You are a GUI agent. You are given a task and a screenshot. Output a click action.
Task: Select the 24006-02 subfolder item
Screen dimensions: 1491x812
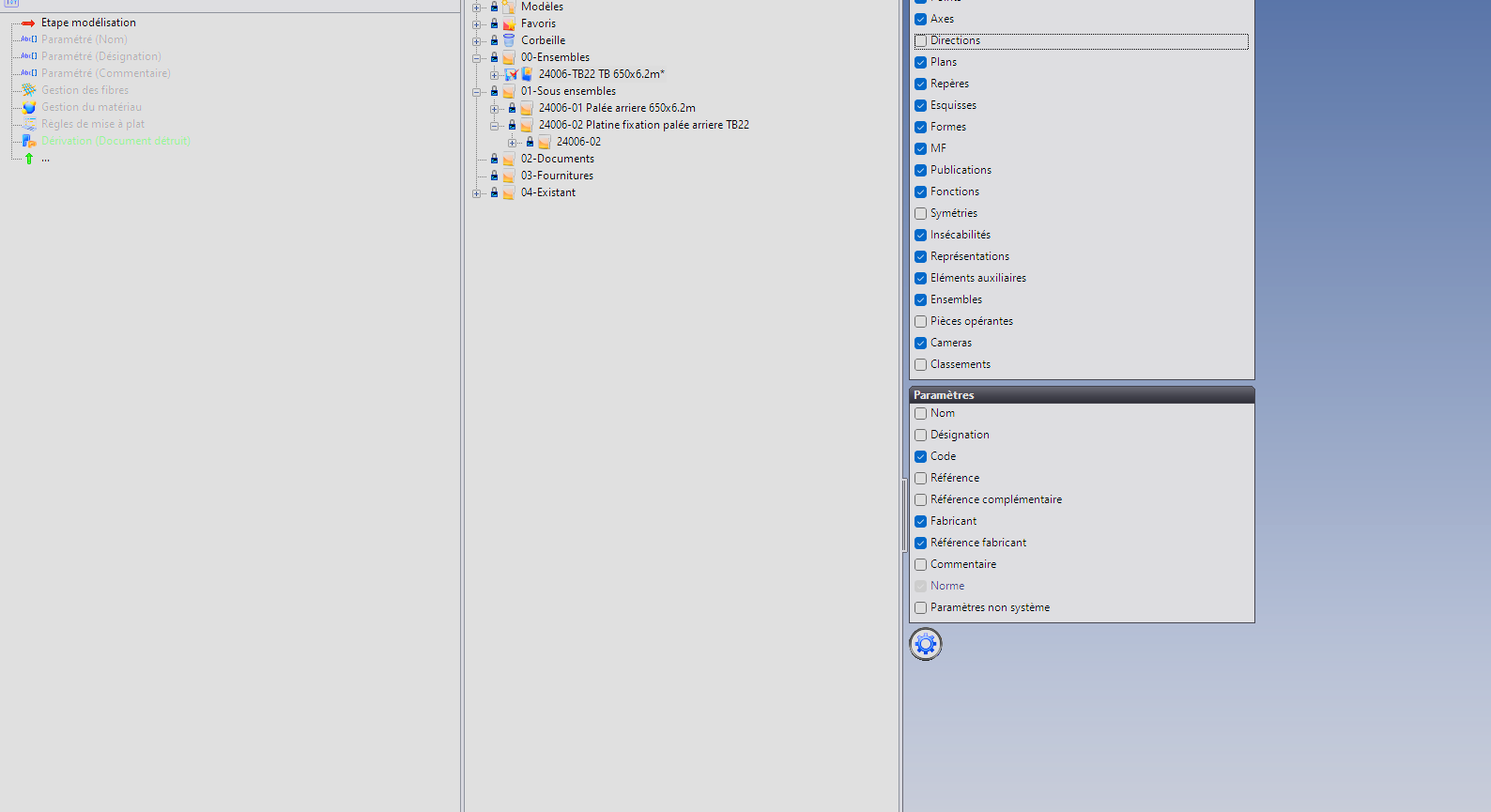[x=578, y=142]
